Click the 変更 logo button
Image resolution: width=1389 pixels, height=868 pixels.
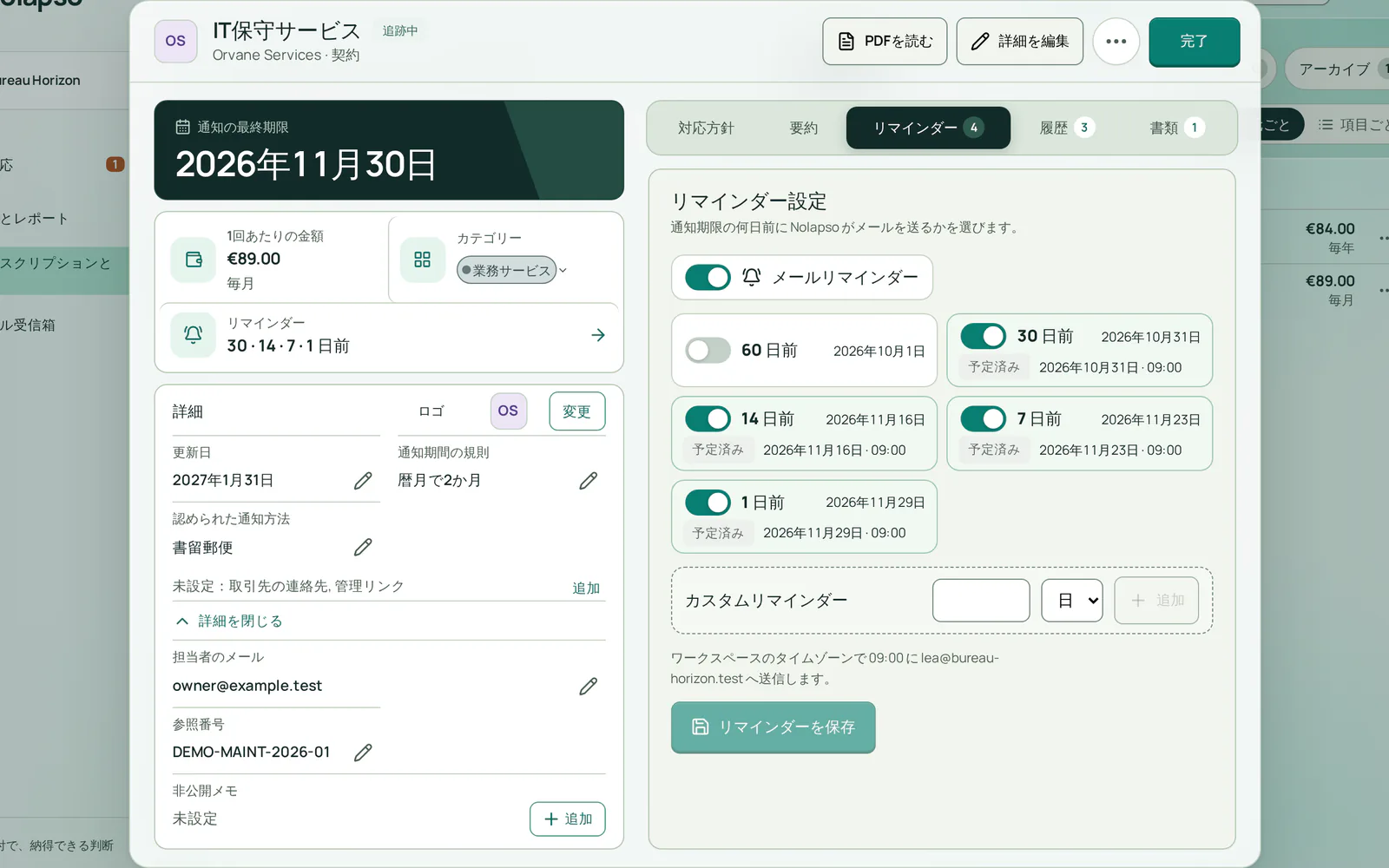[576, 411]
